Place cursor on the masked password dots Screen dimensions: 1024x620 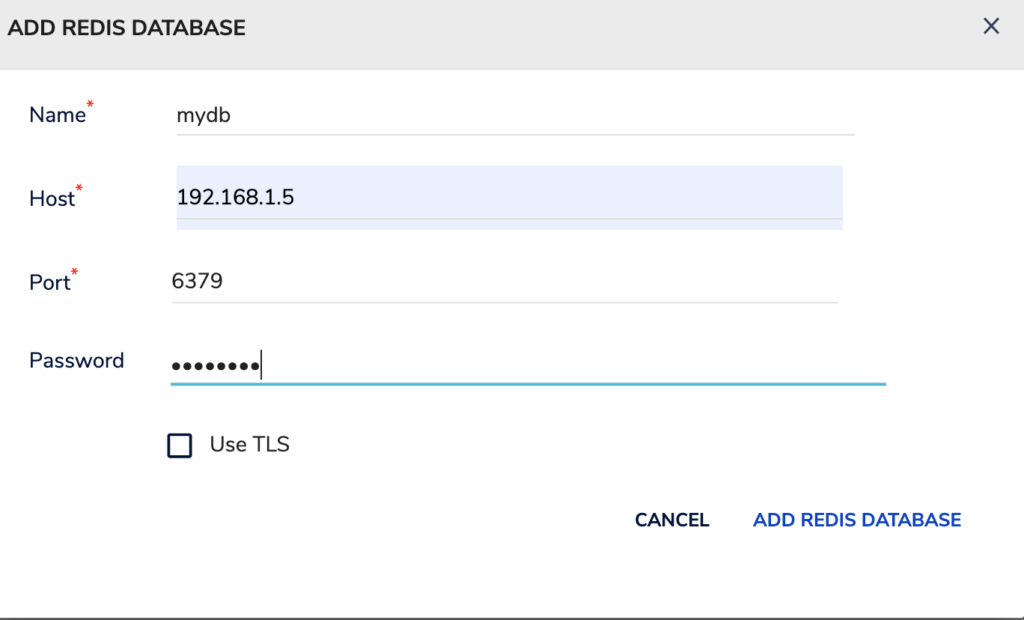coord(216,366)
